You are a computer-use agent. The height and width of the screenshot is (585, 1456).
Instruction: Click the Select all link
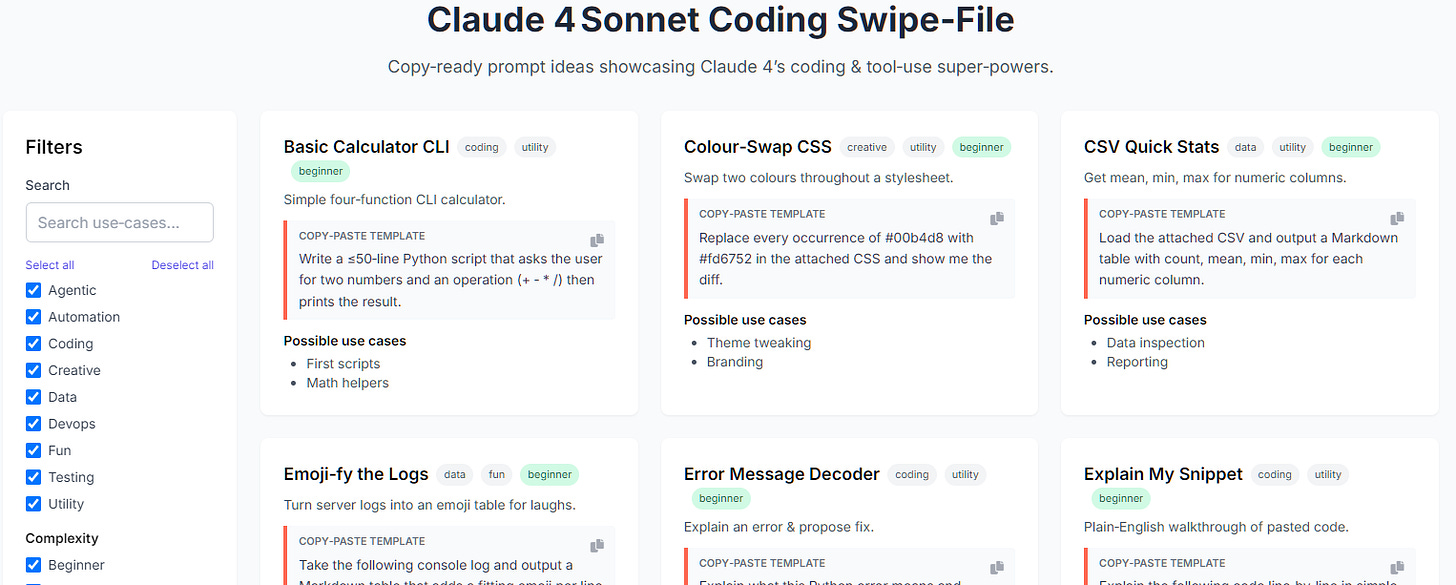tap(50, 264)
